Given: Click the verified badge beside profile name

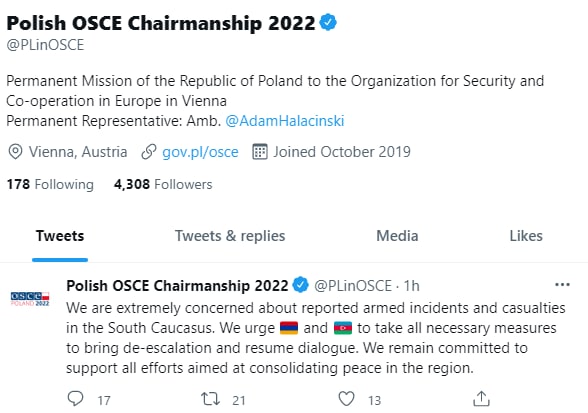Looking at the screenshot, I should [x=328, y=23].
